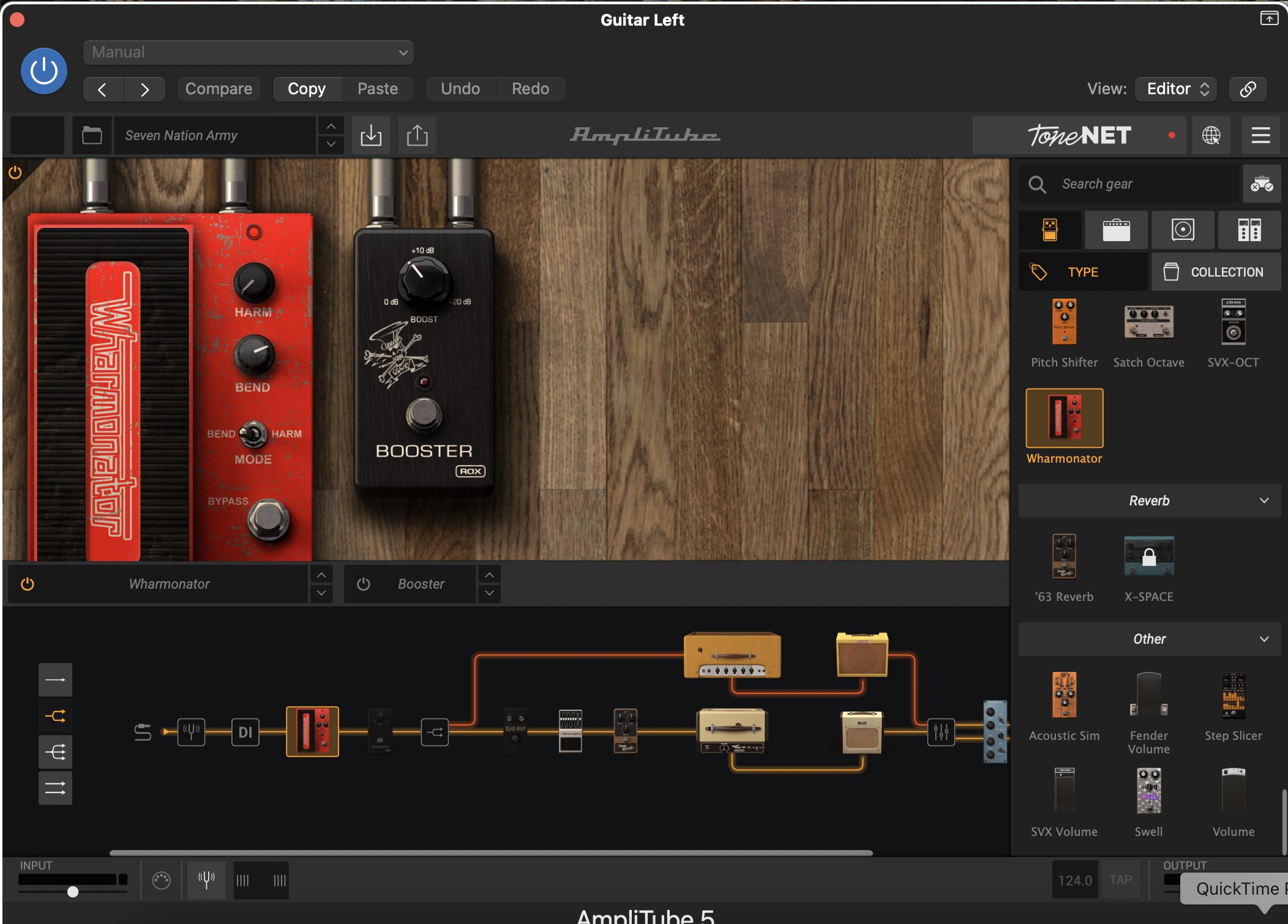Select the cabinet speaker gear tab
The image size is (1288, 924).
pyautogui.click(x=1183, y=230)
